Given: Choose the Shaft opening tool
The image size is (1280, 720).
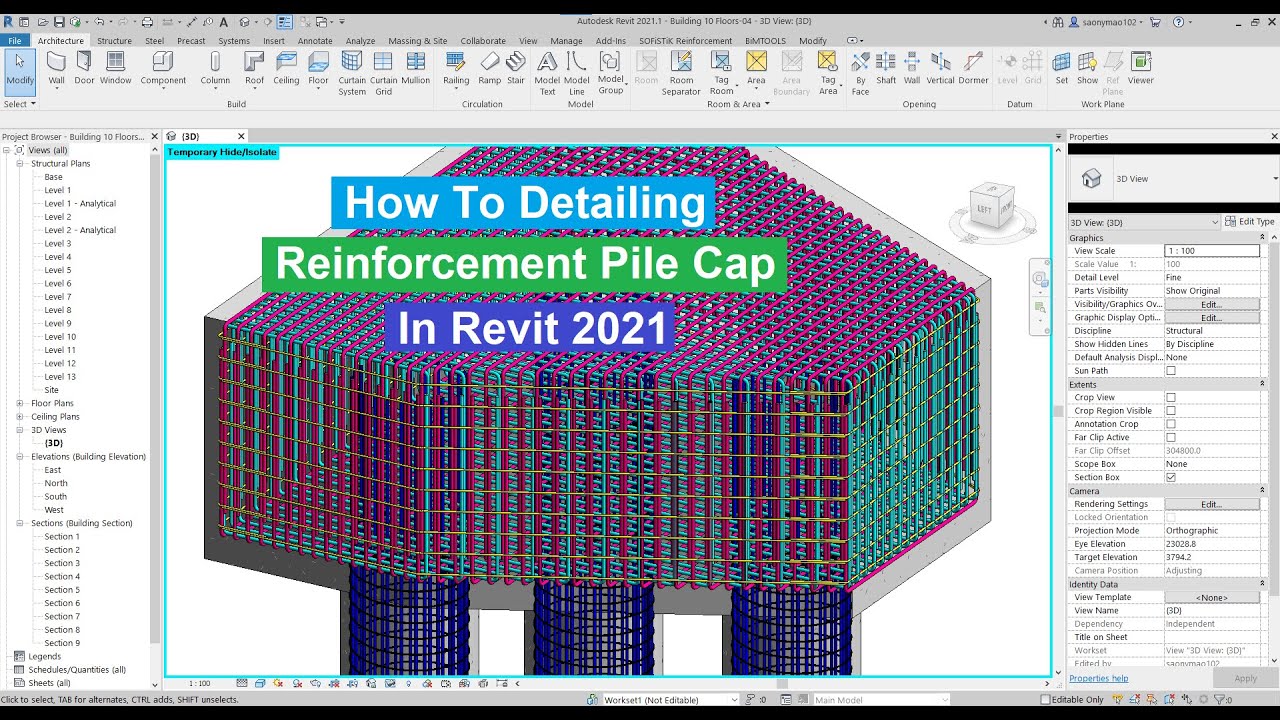Looking at the screenshot, I should [886, 68].
